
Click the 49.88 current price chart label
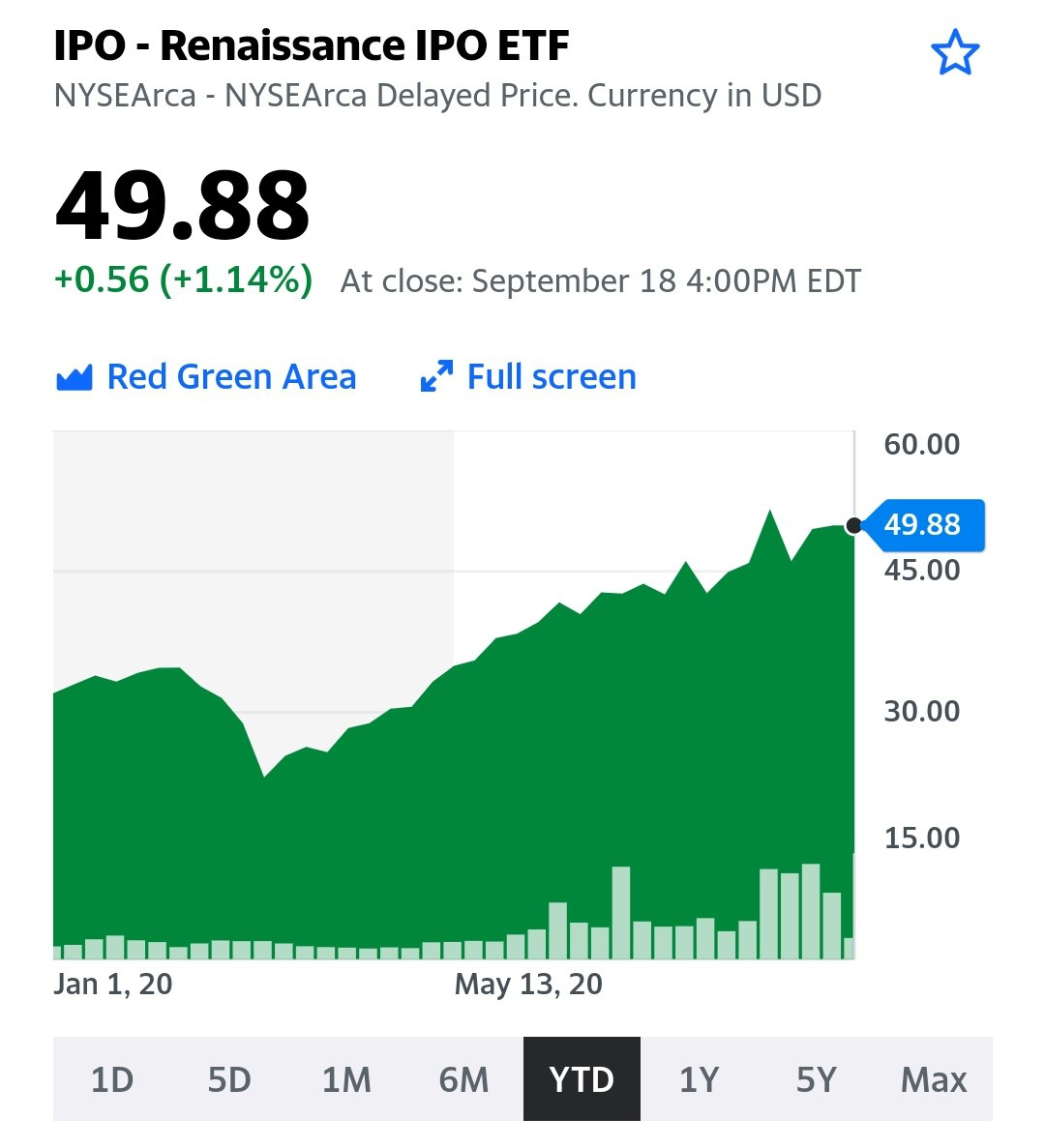pos(924,525)
